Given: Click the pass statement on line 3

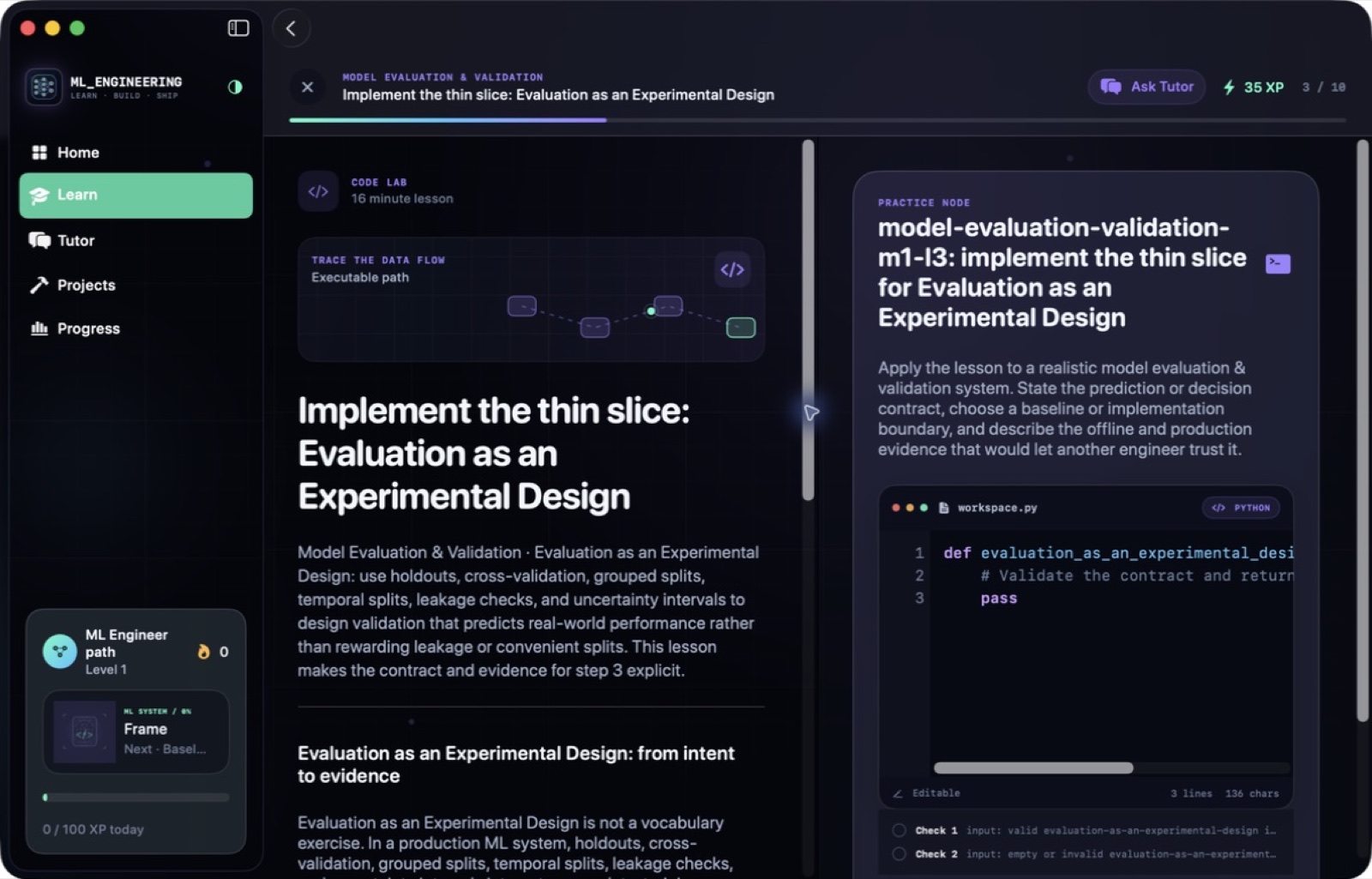Looking at the screenshot, I should click(x=999, y=599).
